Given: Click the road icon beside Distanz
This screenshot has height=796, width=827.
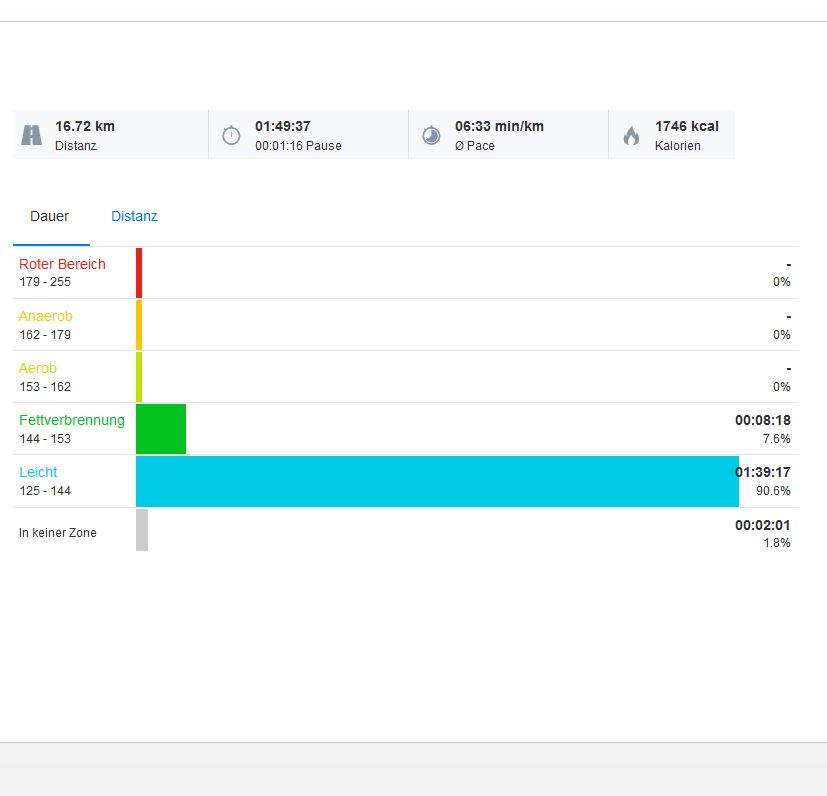Looking at the screenshot, I should tap(32, 135).
